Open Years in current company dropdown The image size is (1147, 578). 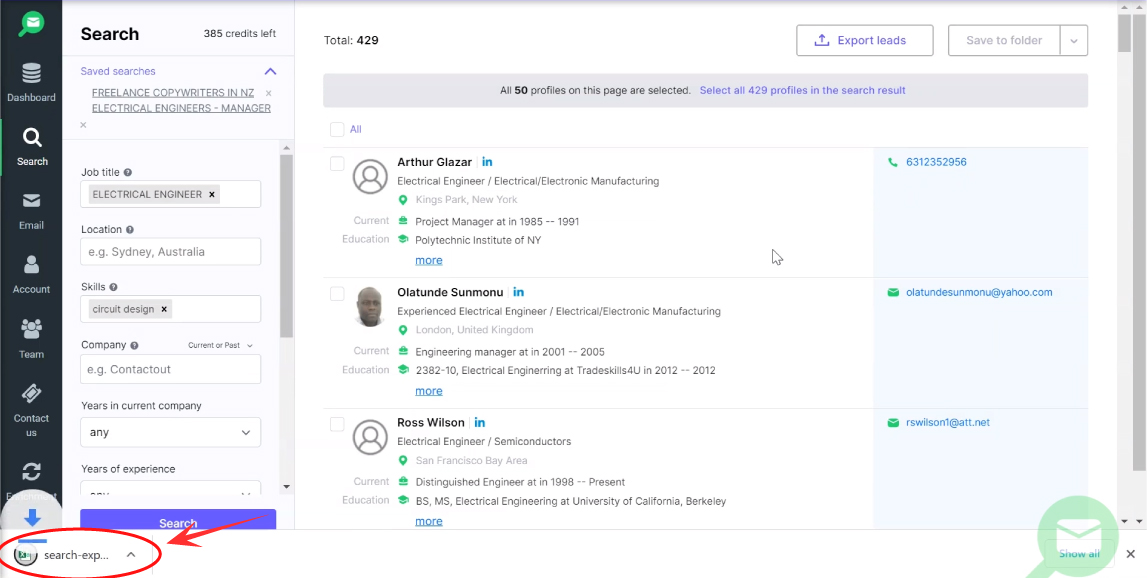(170, 432)
